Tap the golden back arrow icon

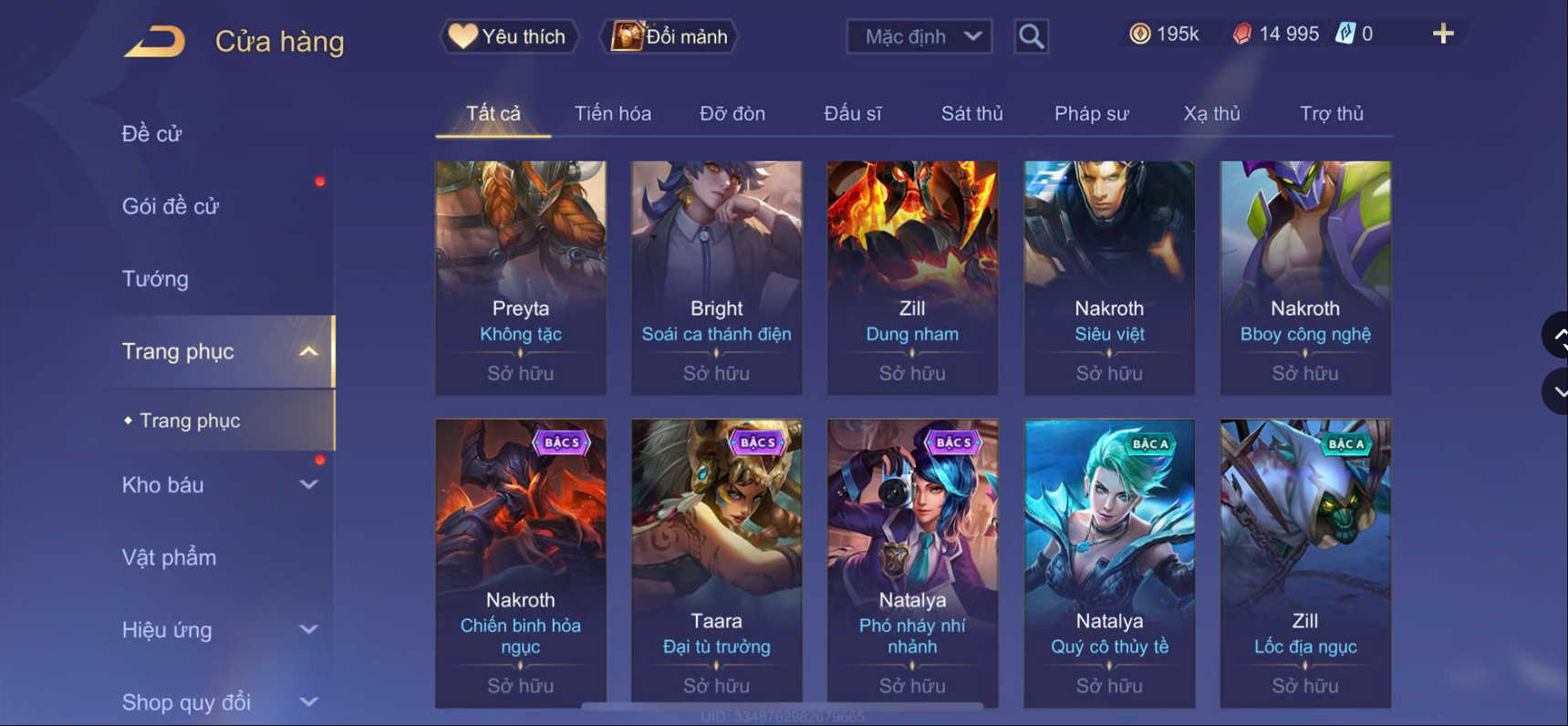(x=154, y=42)
